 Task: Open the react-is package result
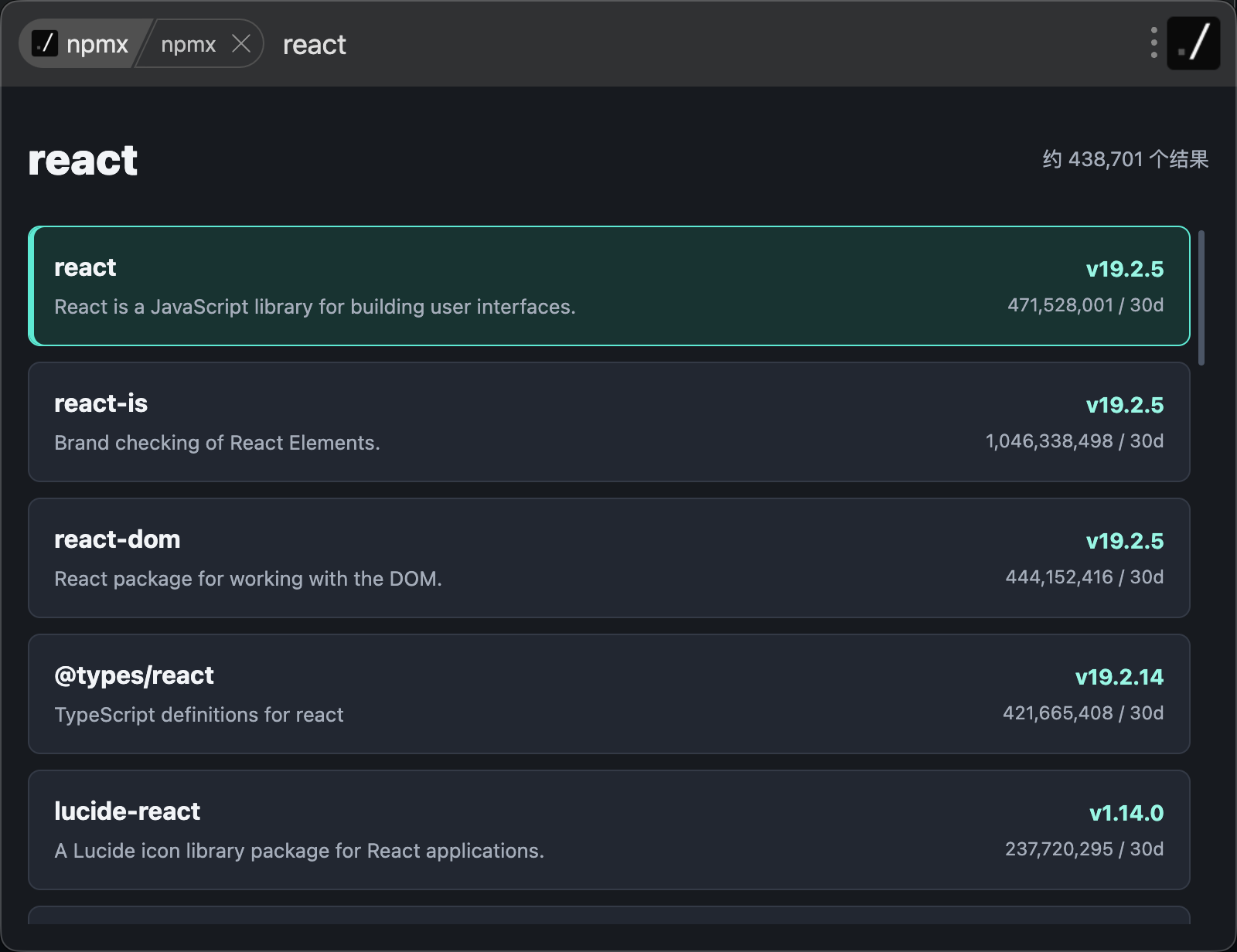(609, 422)
